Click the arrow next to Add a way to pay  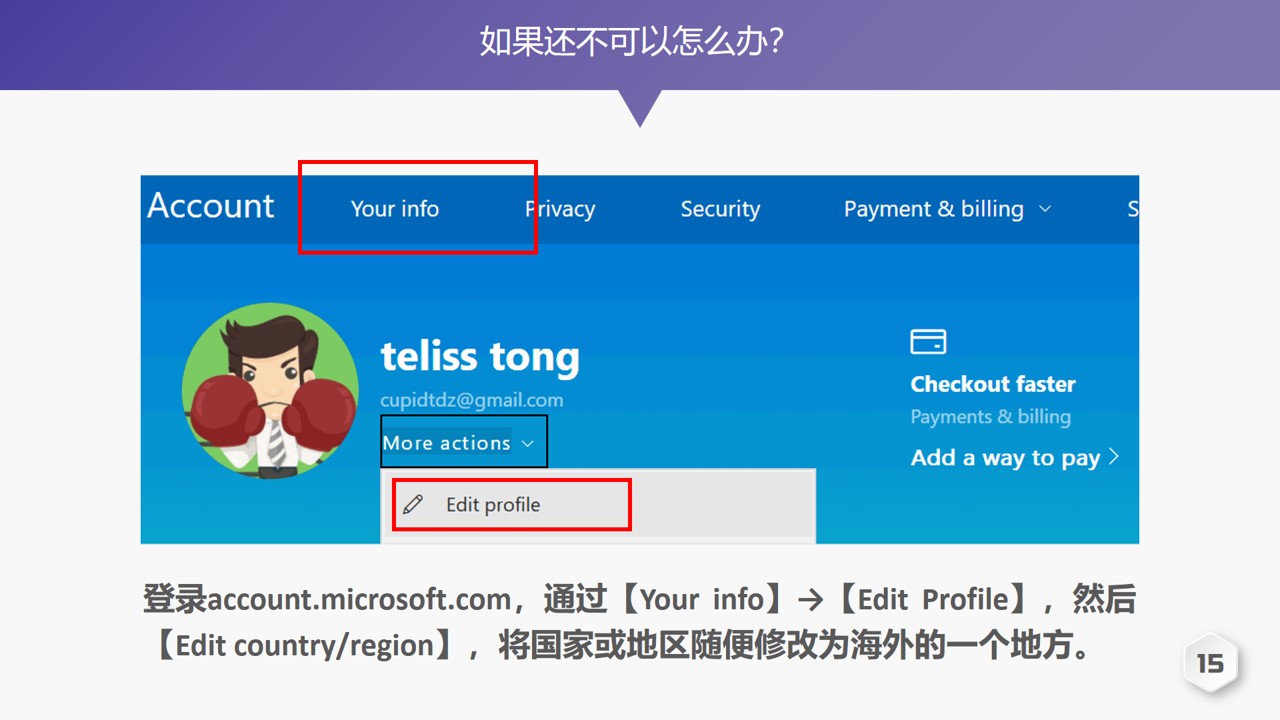(x=1113, y=457)
